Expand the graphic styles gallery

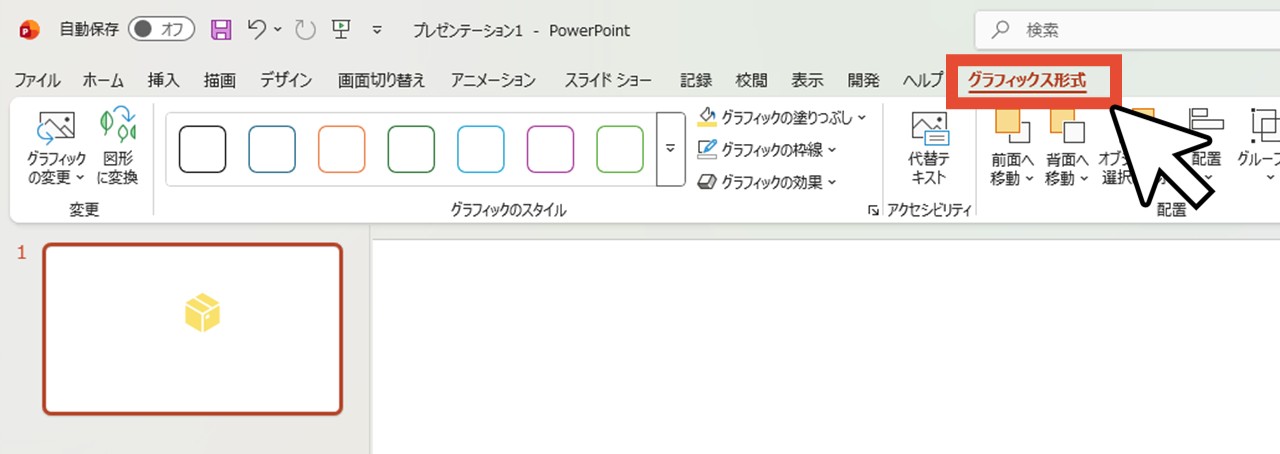pos(670,149)
